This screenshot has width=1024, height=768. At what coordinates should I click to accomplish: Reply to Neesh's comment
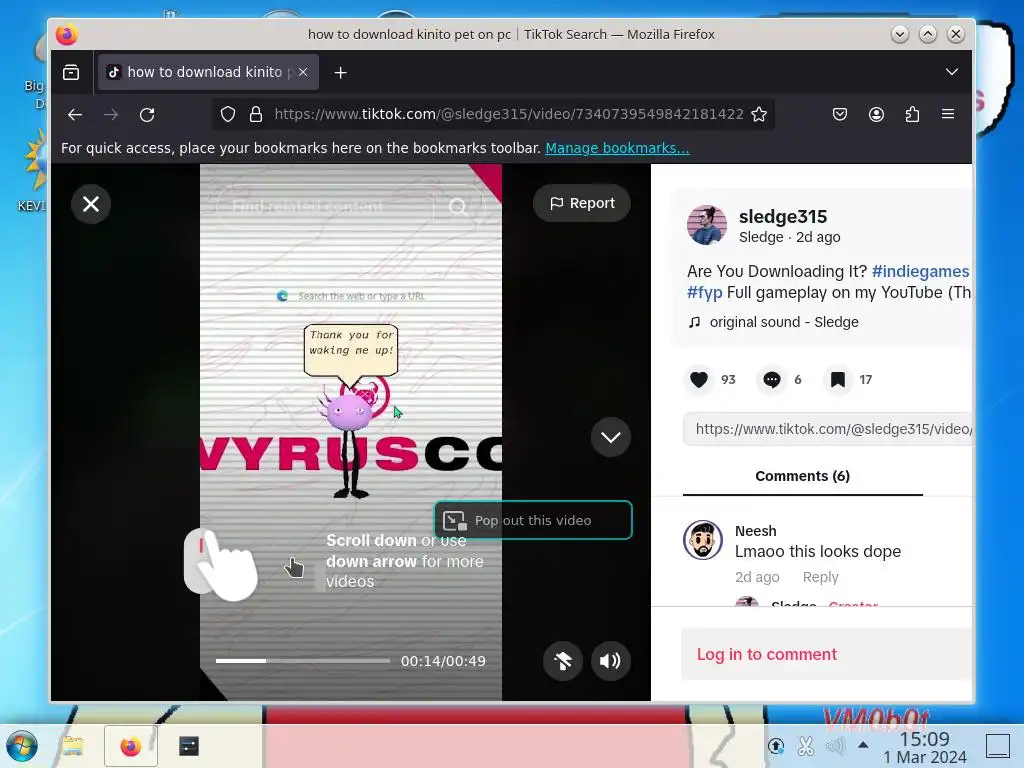pos(820,577)
